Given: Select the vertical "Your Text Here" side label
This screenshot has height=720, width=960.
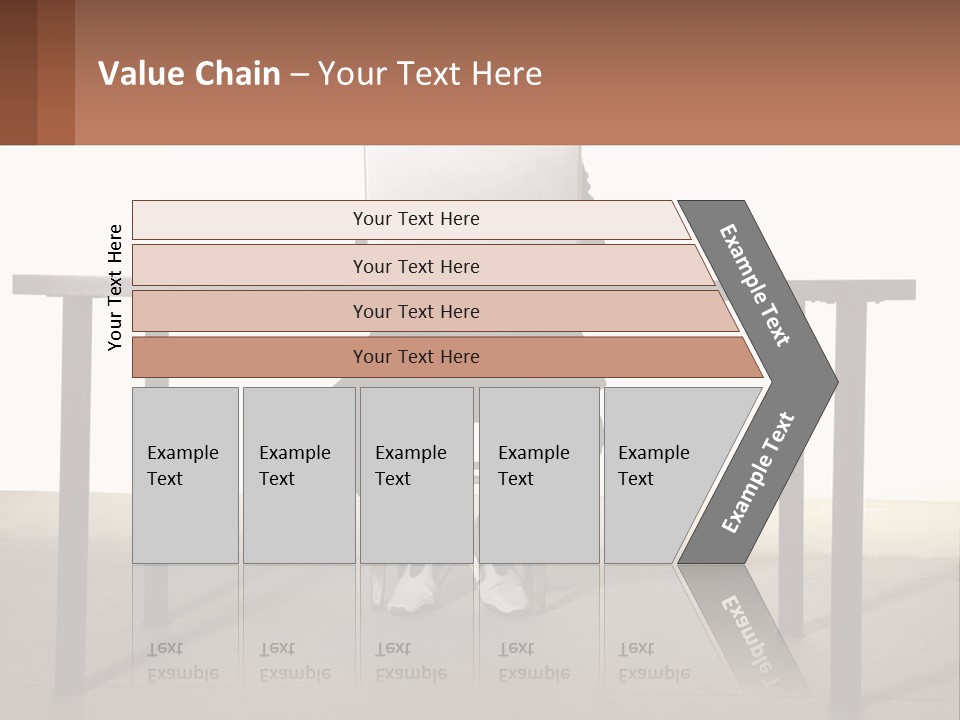Looking at the screenshot, I should point(115,287).
